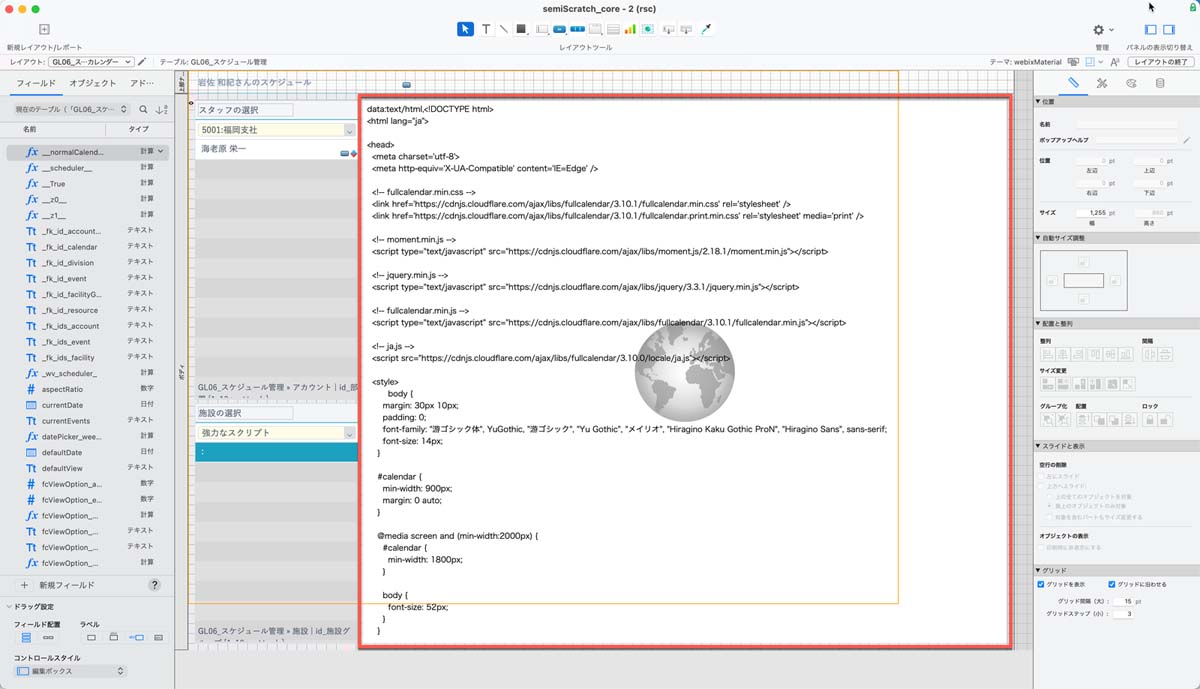Screen dimensions: 1200x689
Task: Open the Styles inspector tab
Action: (1101, 83)
